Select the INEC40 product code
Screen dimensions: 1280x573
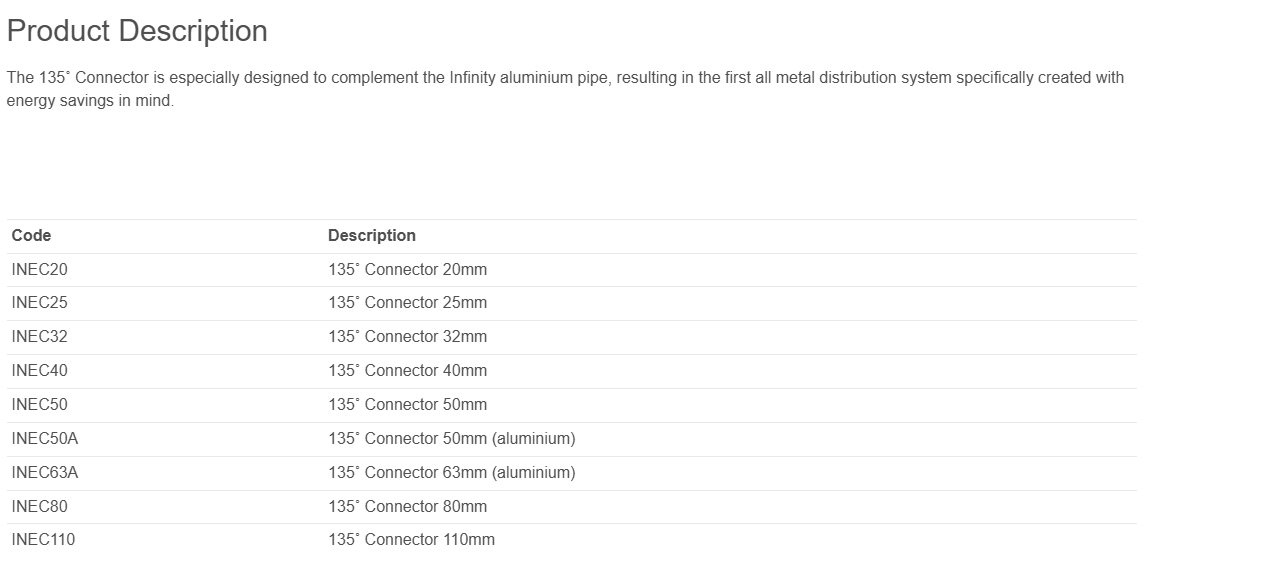pyautogui.click(x=40, y=371)
